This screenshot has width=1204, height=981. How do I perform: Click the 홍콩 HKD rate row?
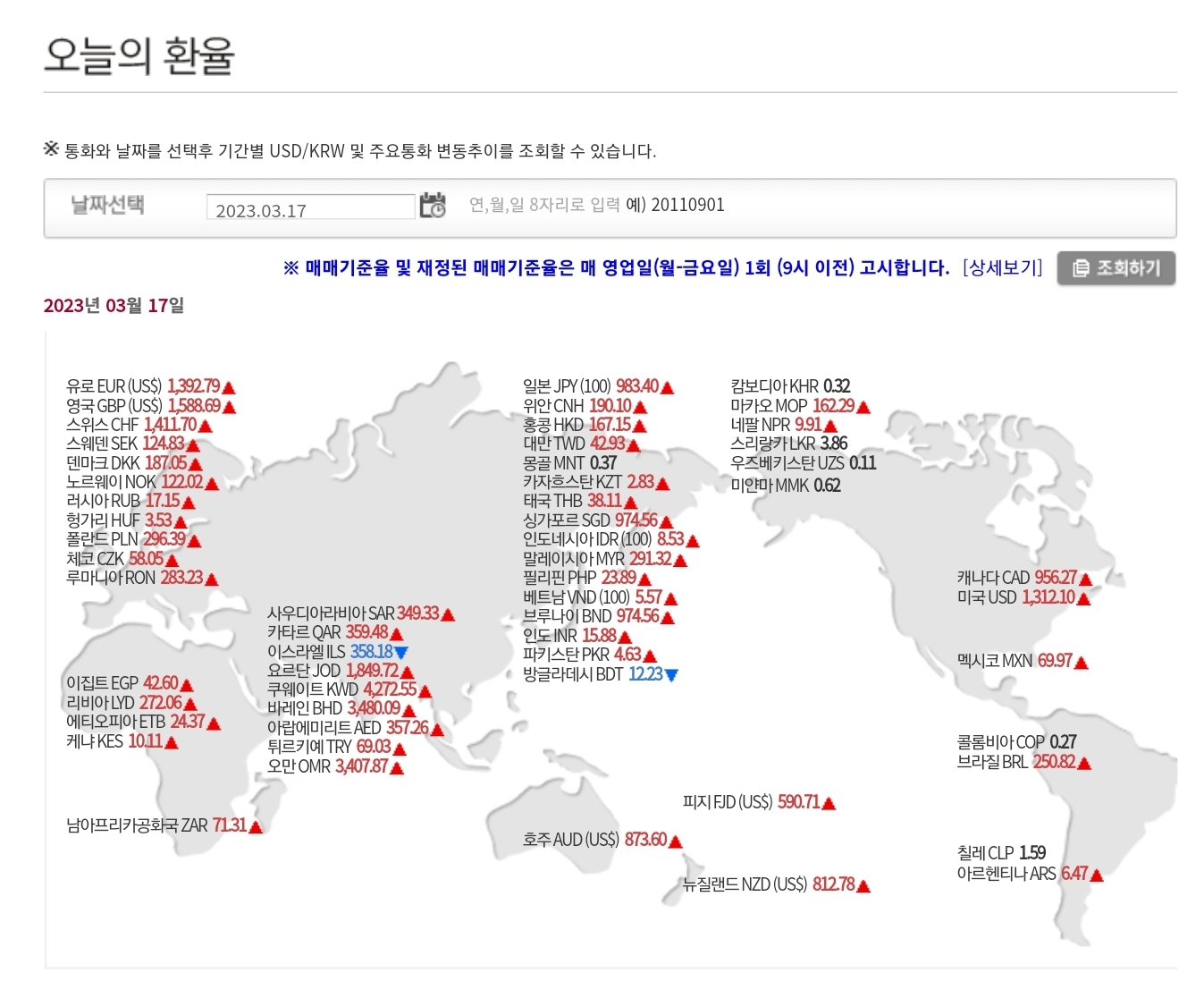click(585, 425)
